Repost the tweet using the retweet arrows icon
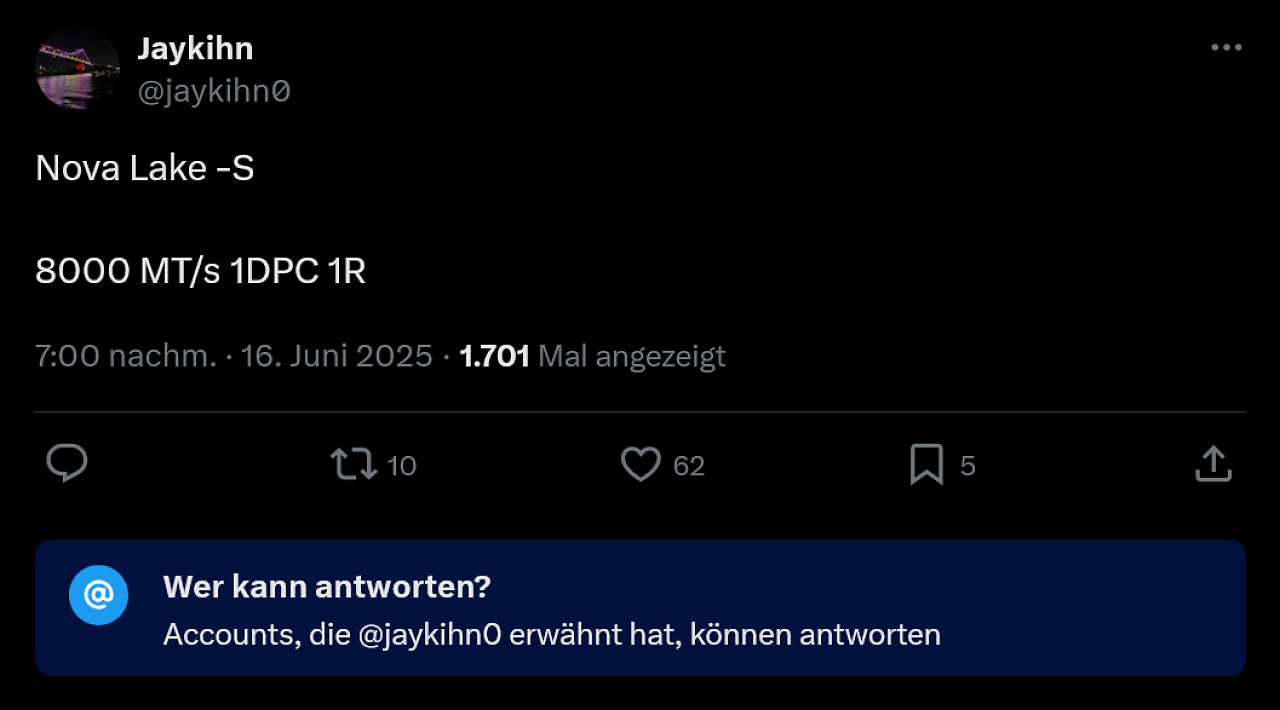1280x710 pixels. click(x=354, y=464)
